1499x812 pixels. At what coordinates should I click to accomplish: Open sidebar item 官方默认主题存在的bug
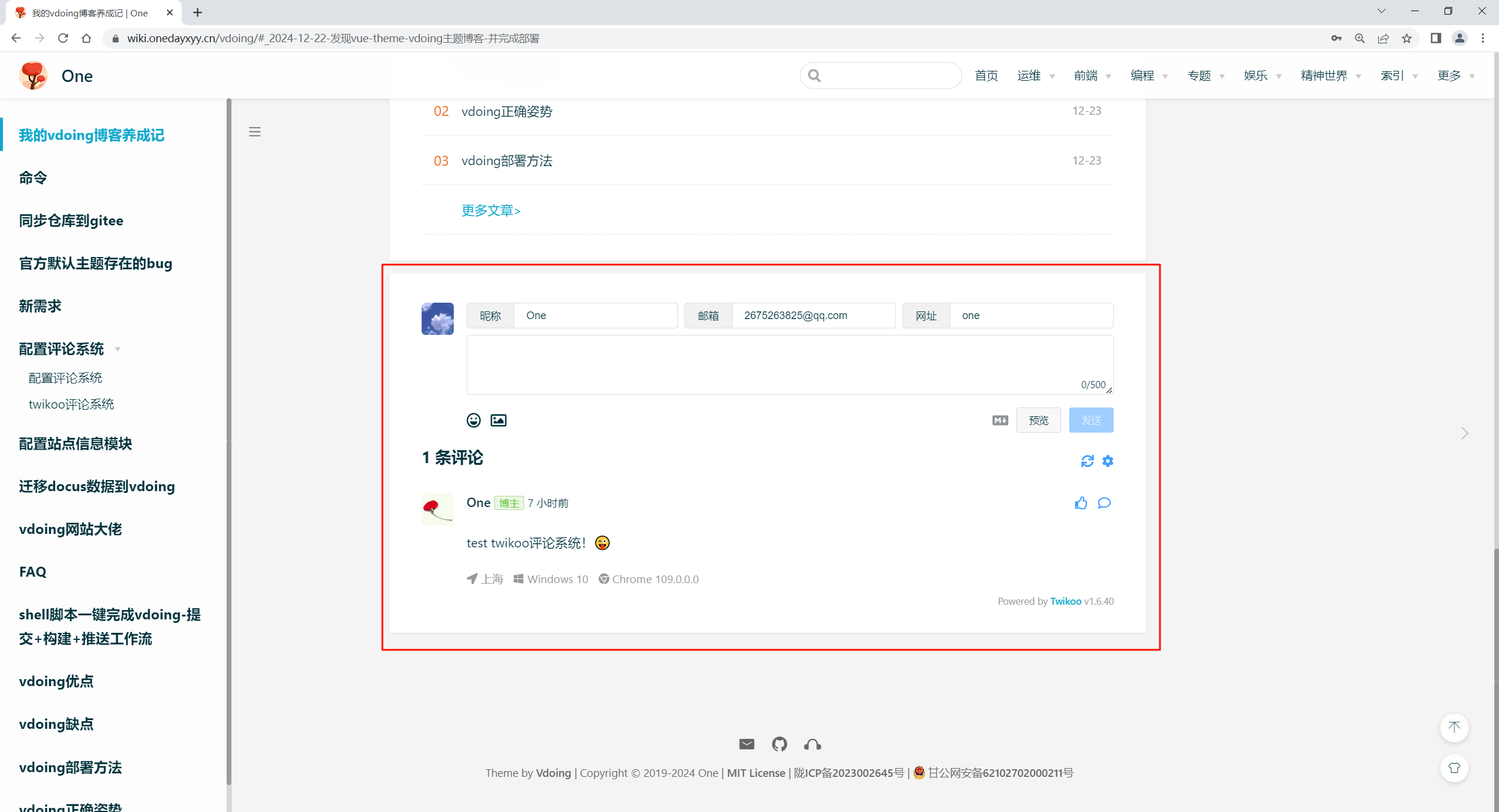coord(95,263)
